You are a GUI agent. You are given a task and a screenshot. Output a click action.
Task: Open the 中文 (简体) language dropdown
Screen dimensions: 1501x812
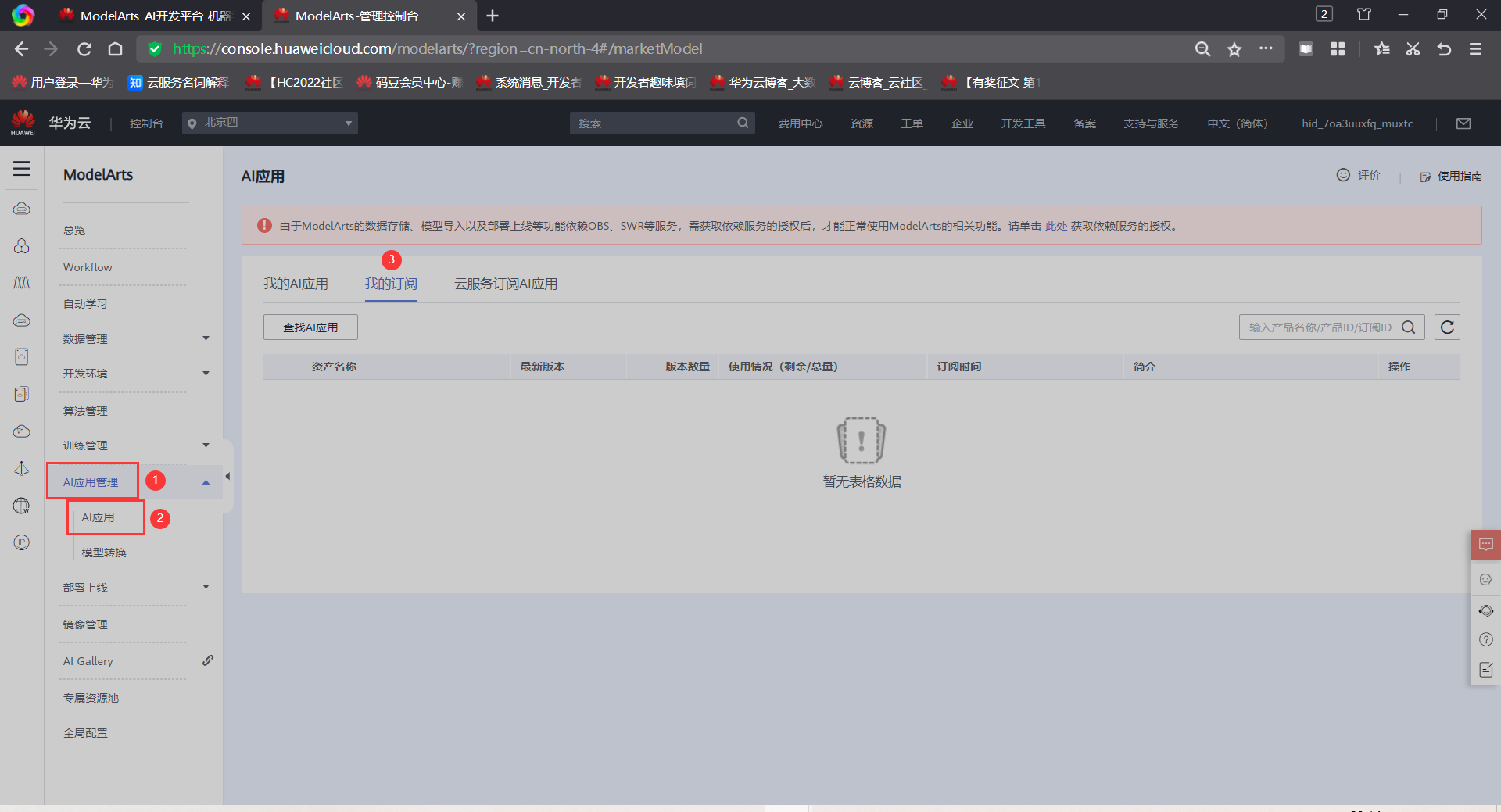click(x=1238, y=123)
